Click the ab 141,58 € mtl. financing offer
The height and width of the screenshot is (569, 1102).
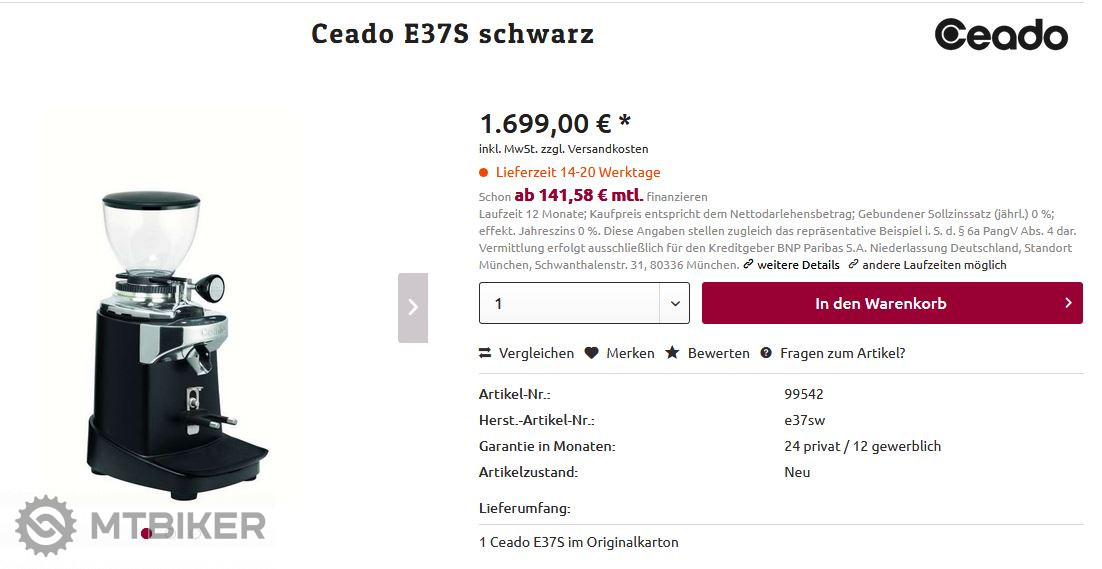coord(578,196)
